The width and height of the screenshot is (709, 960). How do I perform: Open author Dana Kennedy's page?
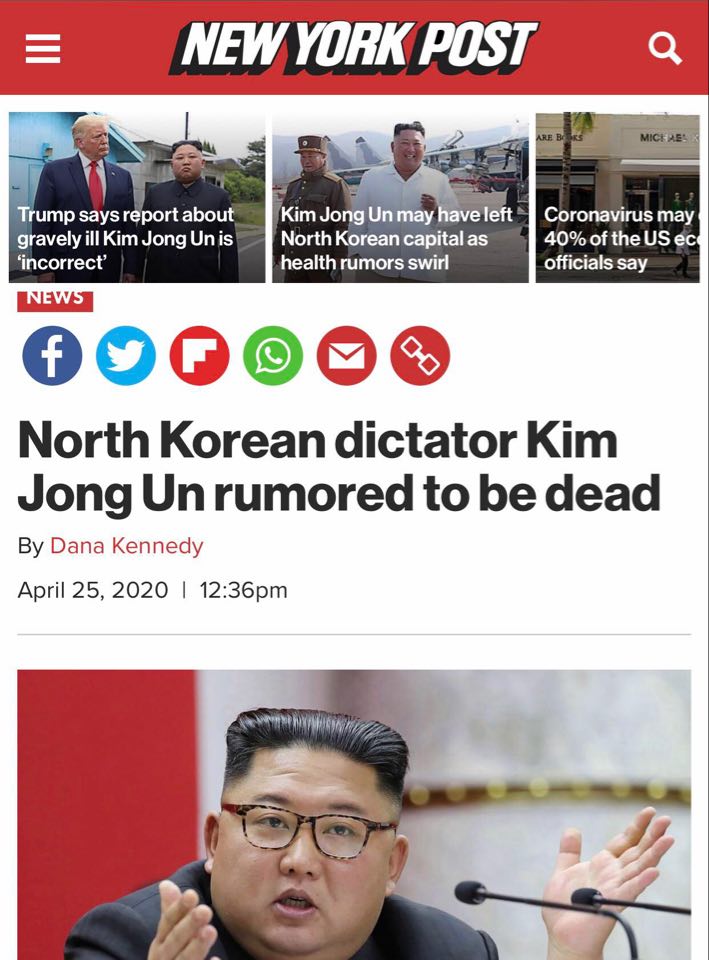point(126,546)
